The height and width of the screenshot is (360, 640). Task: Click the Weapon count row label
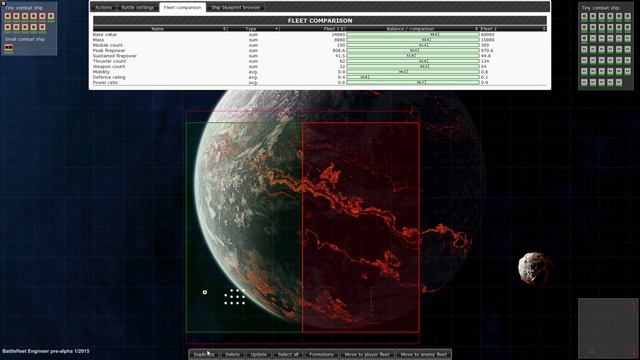pyautogui.click(x=109, y=67)
